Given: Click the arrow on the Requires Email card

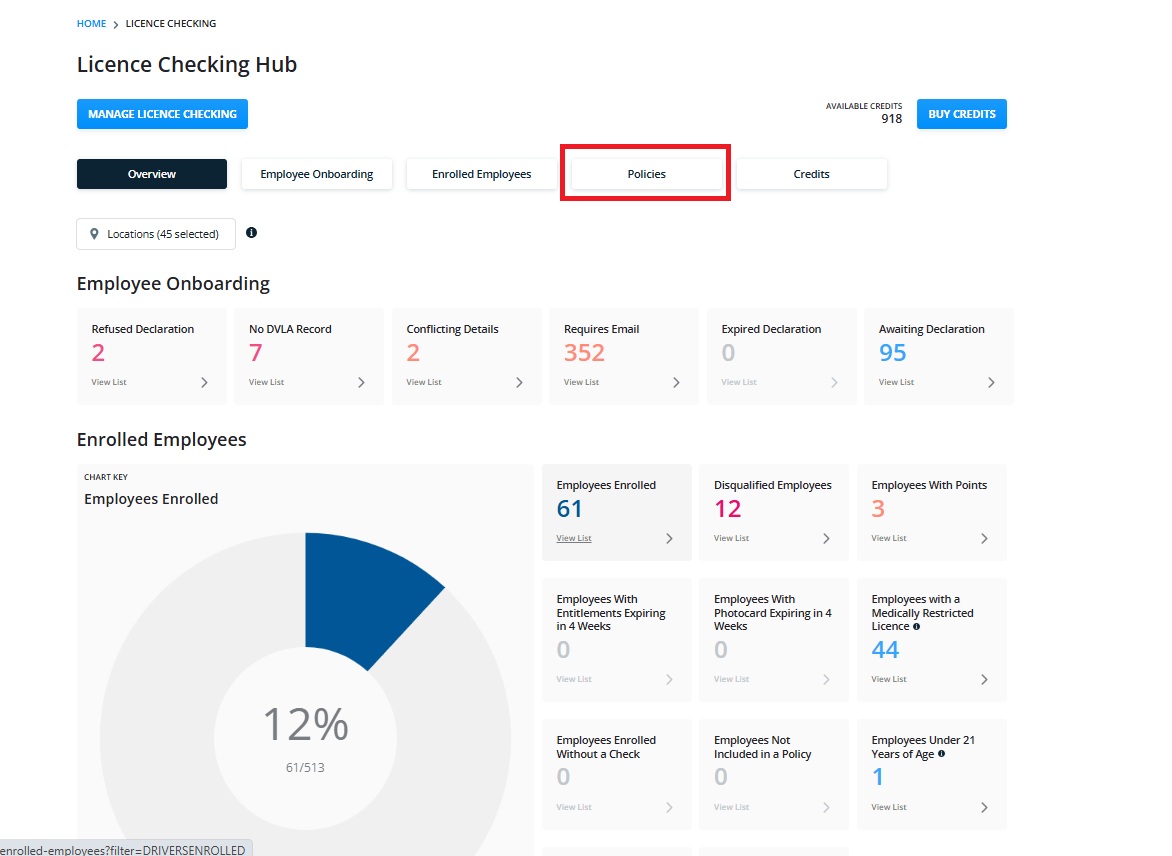Looking at the screenshot, I should [676, 382].
